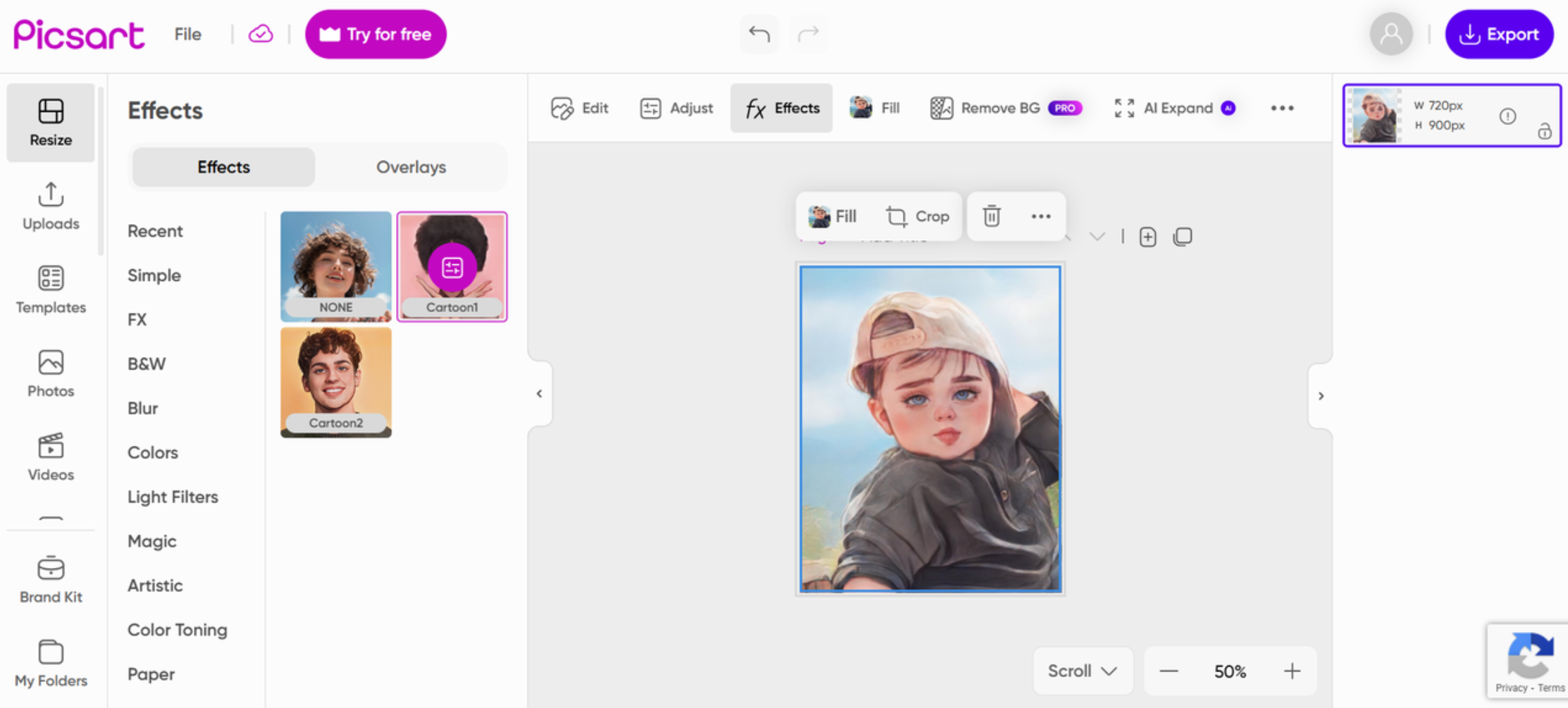
Task: Open the Templates panel
Action: (x=51, y=290)
